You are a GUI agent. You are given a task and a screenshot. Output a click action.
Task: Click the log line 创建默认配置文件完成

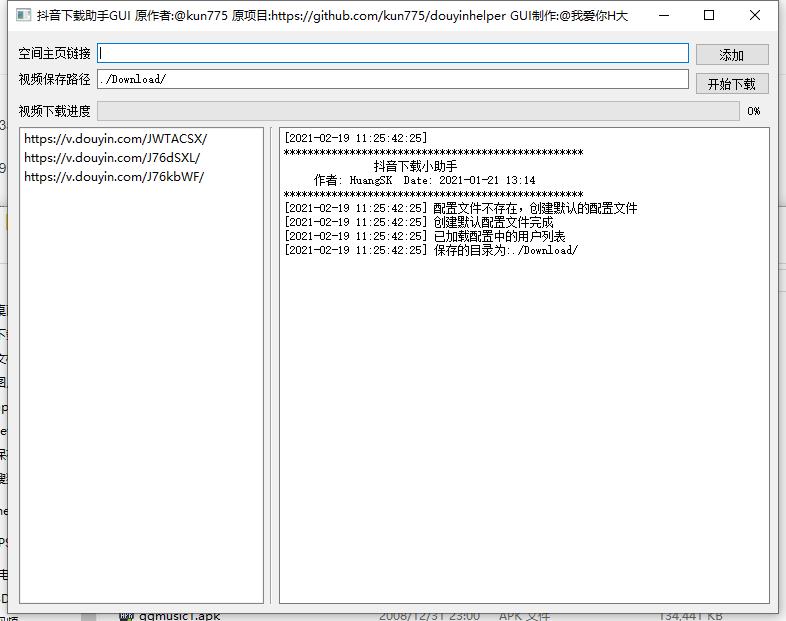pyautogui.click(x=419, y=222)
